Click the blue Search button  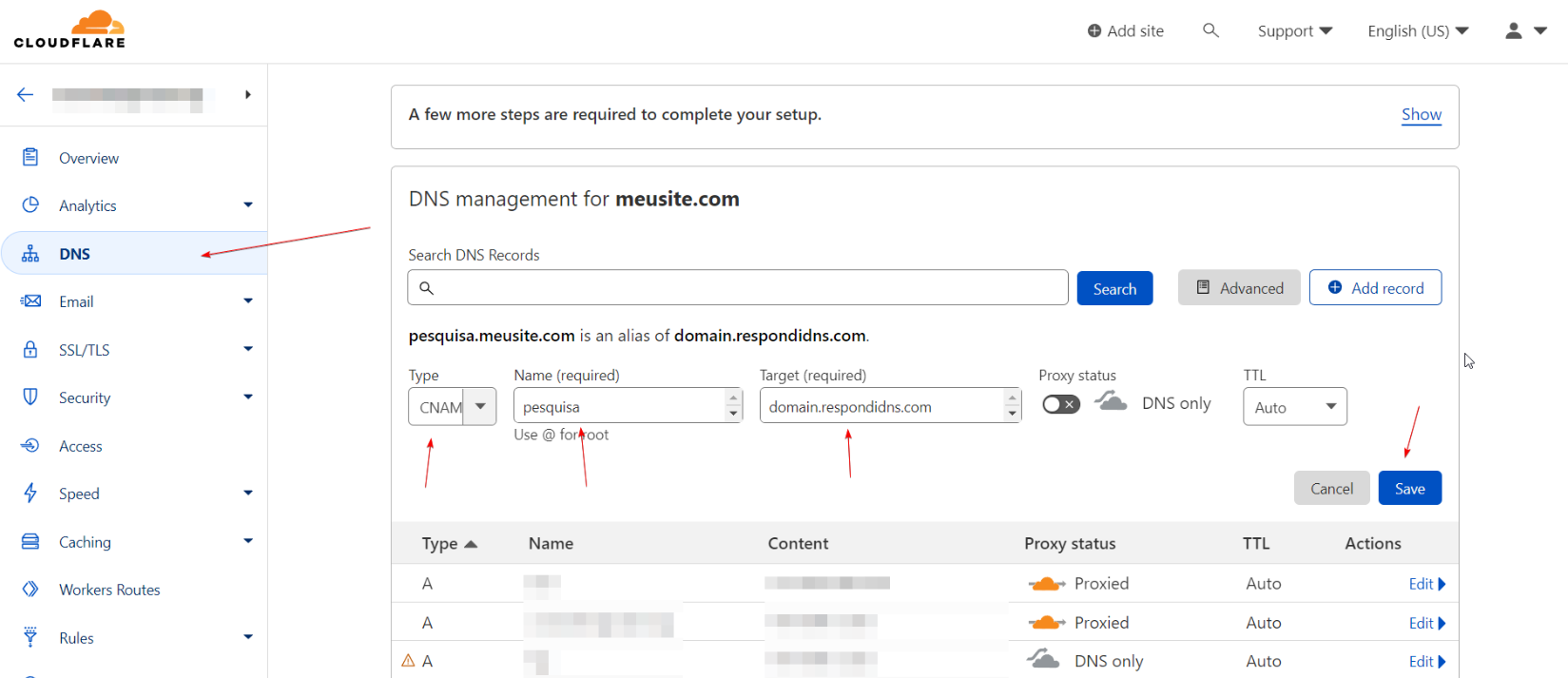pyautogui.click(x=1114, y=288)
